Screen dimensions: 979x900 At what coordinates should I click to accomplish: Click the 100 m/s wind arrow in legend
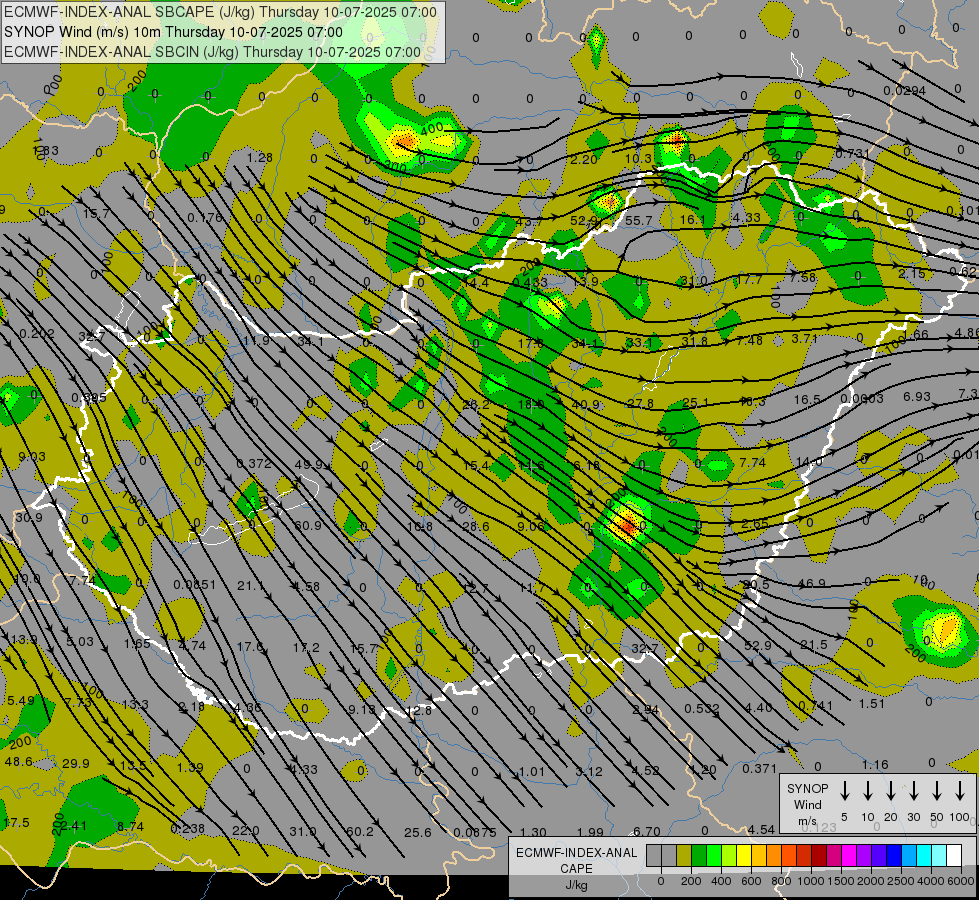point(960,790)
